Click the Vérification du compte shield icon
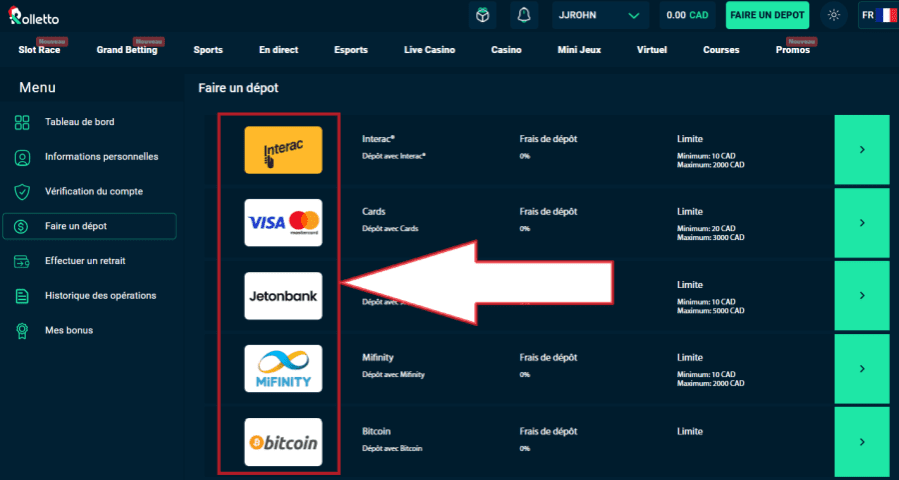 click(x=22, y=192)
